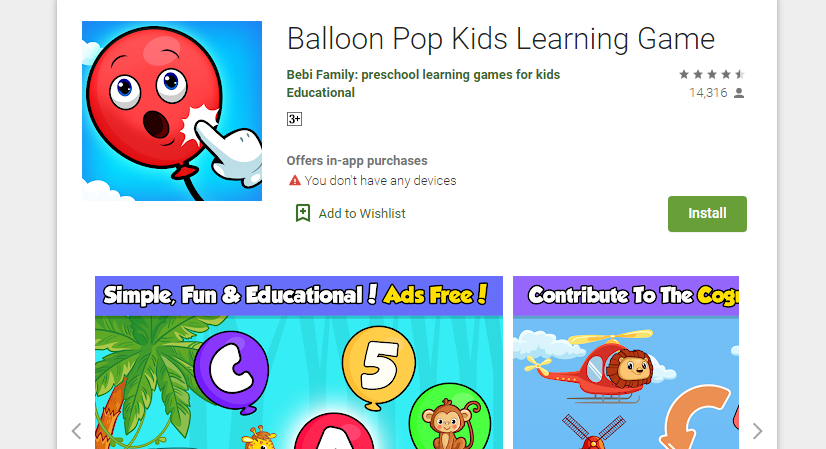Click the five-star rating display

click(x=712, y=74)
